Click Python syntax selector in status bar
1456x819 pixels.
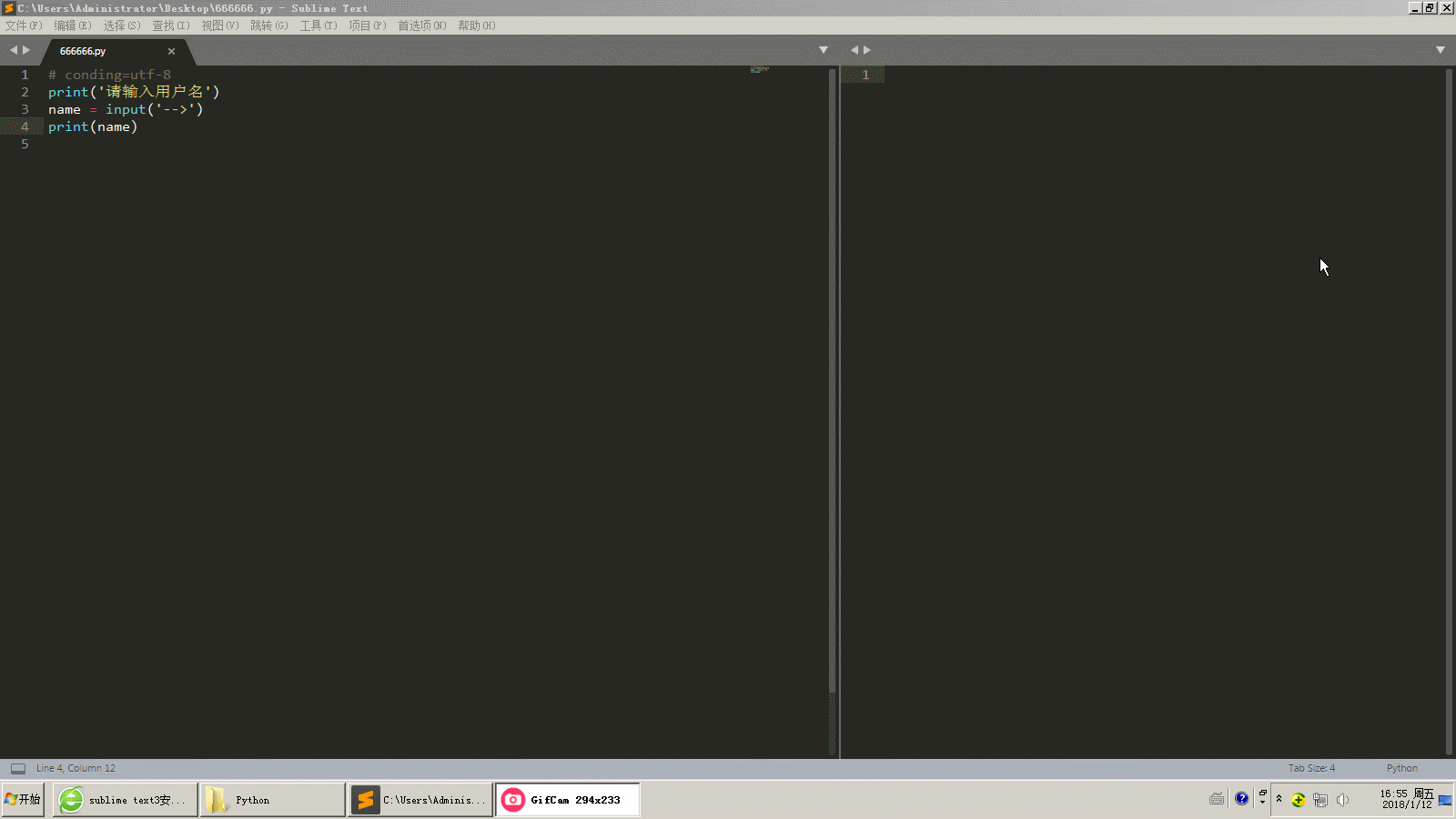coord(1400,768)
